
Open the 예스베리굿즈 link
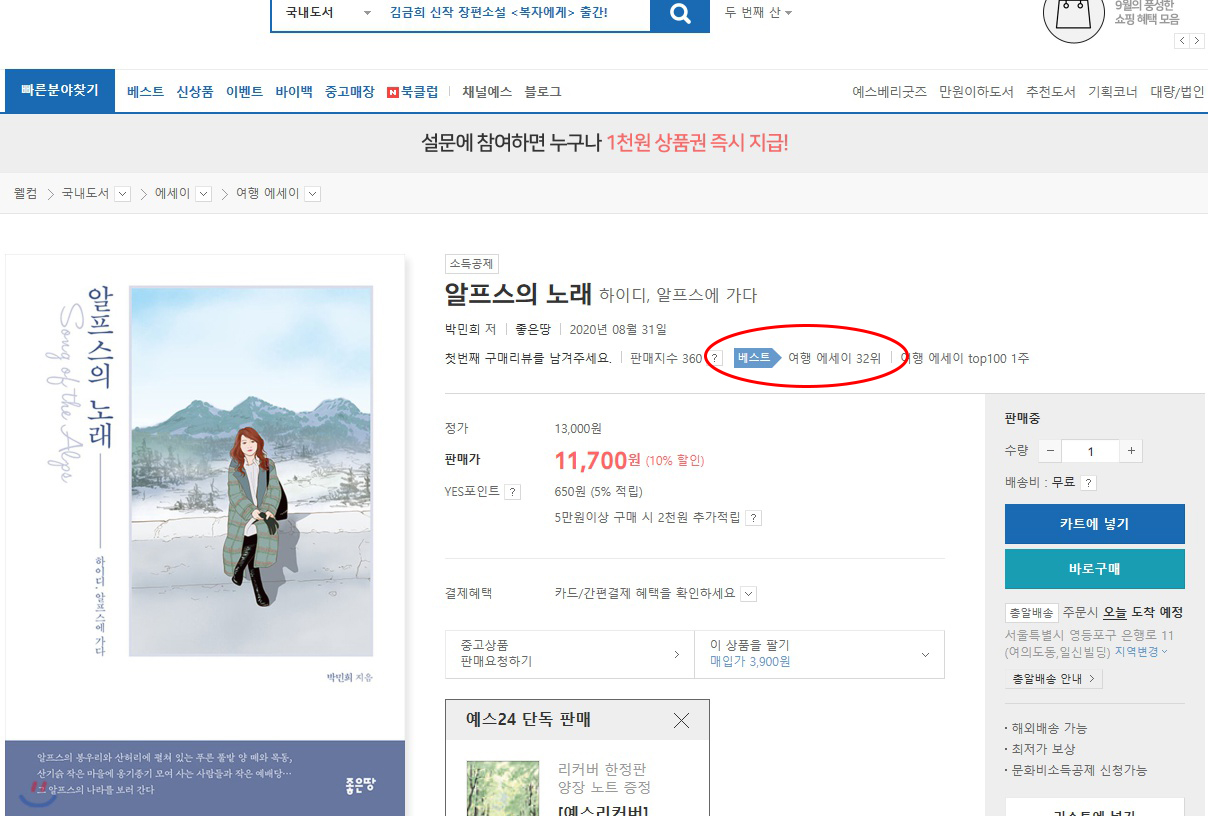(890, 92)
